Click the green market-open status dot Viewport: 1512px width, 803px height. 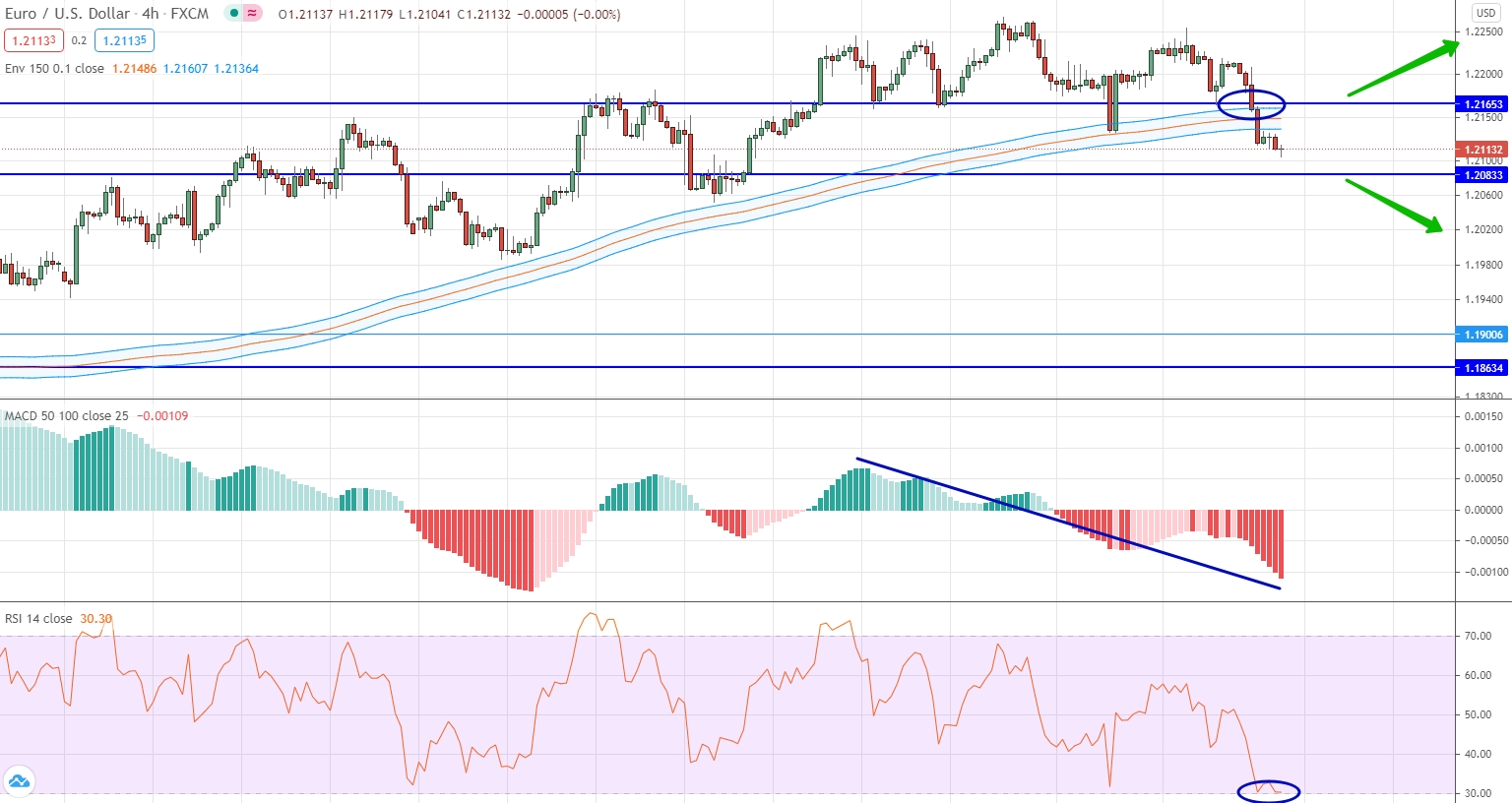[232, 14]
